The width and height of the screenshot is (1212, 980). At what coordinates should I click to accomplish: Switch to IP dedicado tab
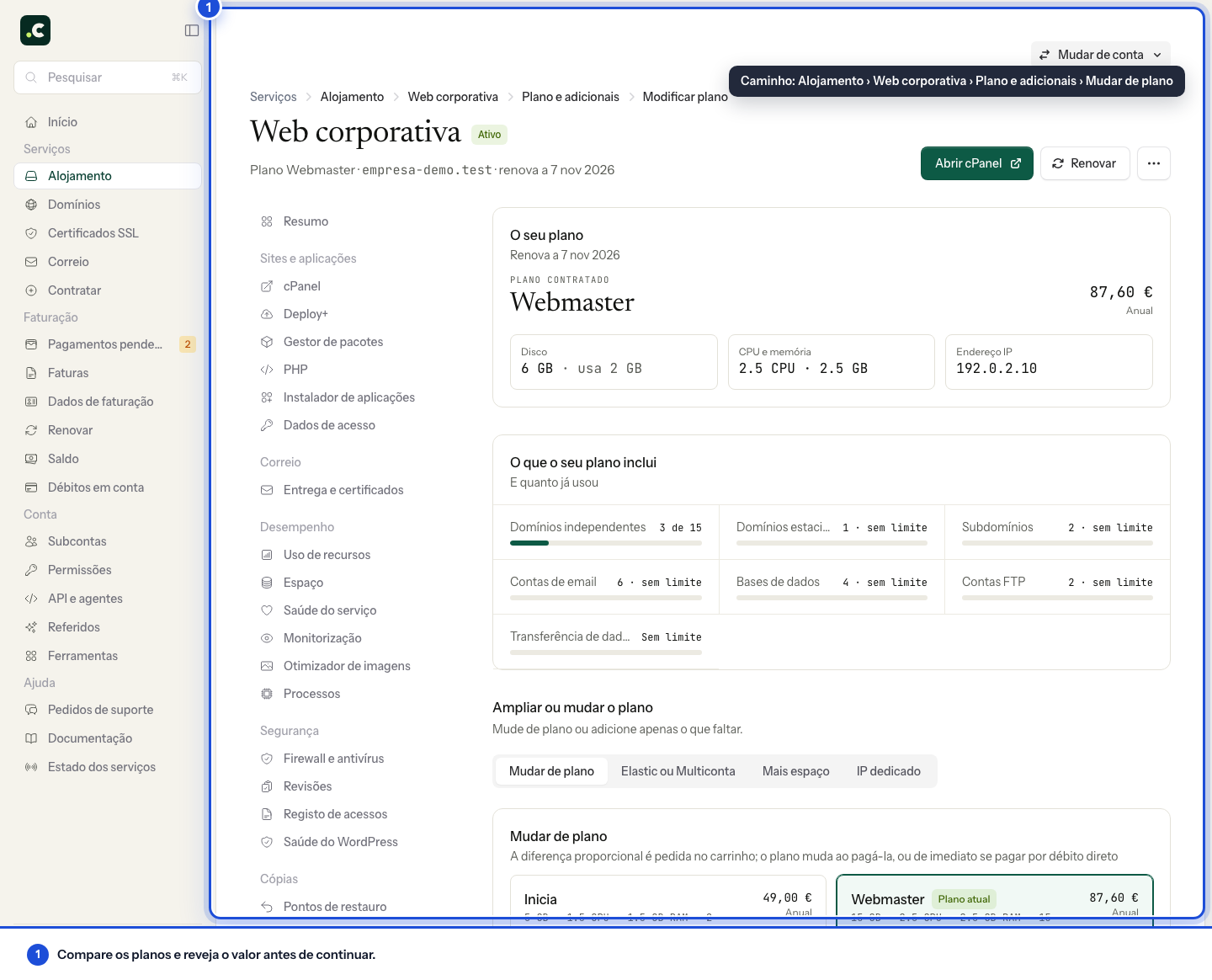tap(888, 771)
